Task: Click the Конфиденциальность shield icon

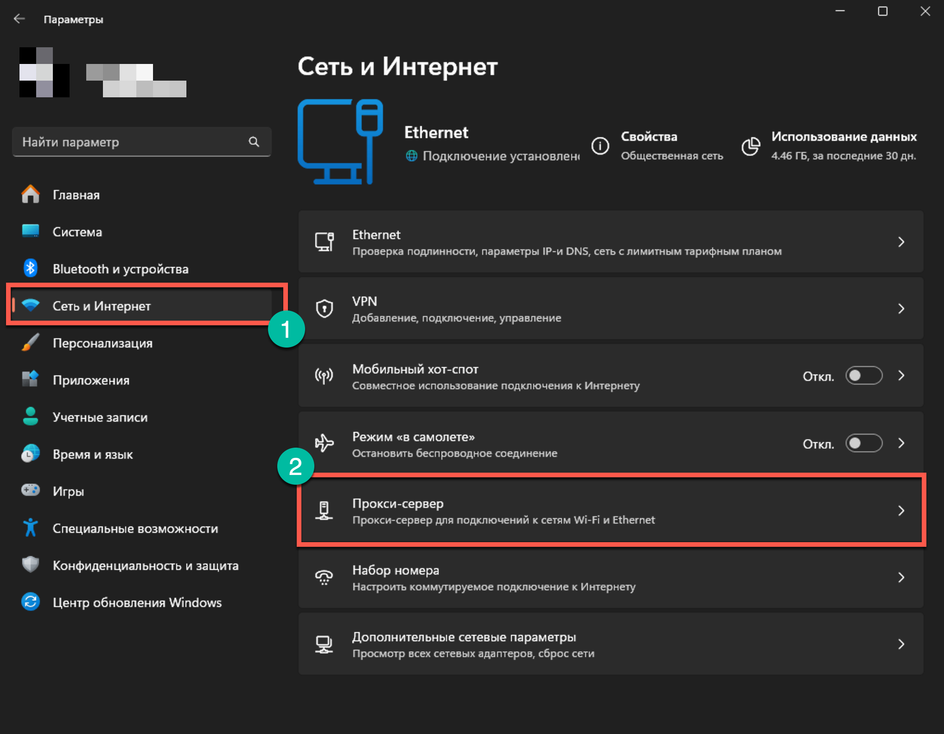Action: click(31, 564)
